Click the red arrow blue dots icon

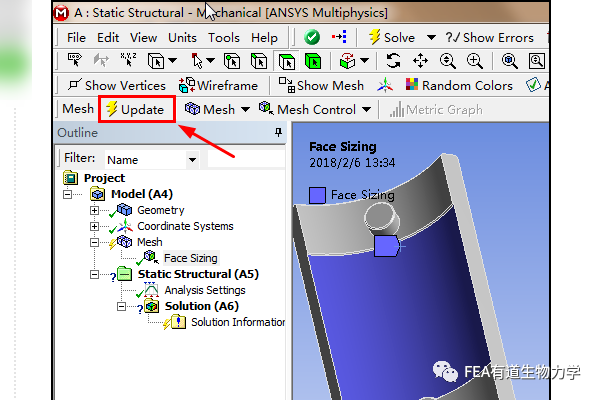[339, 37]
